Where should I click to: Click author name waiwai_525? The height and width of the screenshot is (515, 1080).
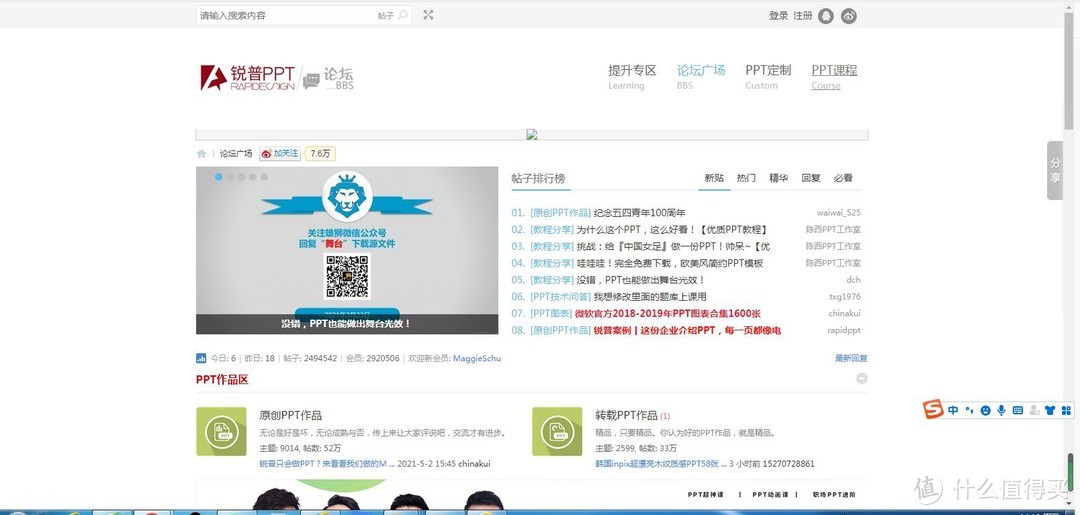click(x=838, y=213)
